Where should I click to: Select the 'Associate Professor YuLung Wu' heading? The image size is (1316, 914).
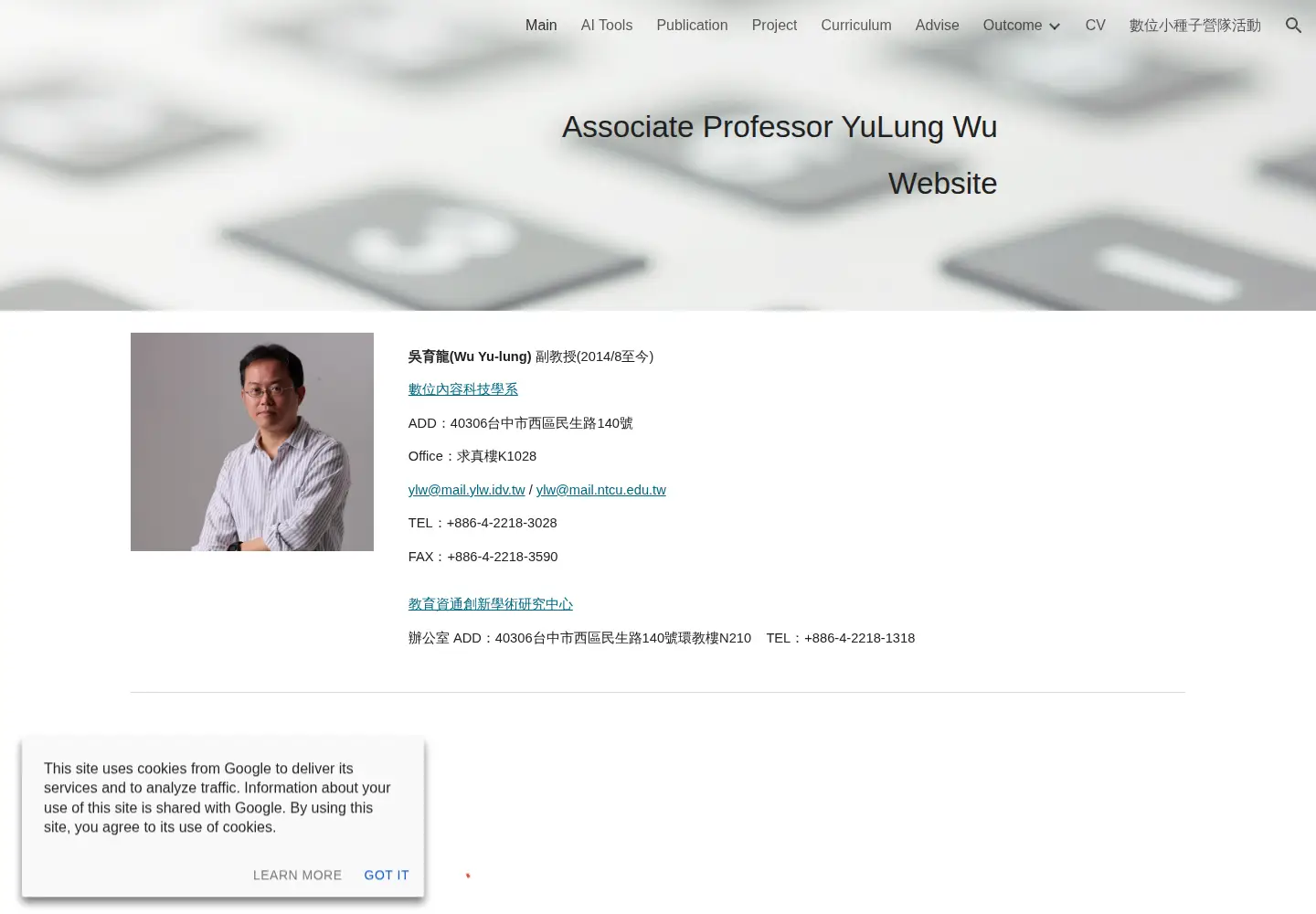coord(780,127)
